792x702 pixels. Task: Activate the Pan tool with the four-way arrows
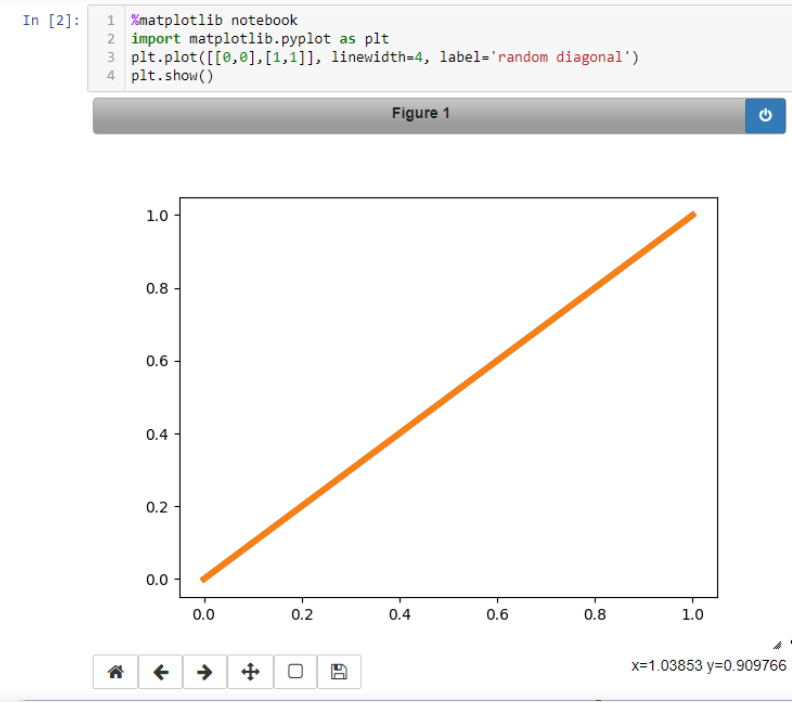(251, 672)
